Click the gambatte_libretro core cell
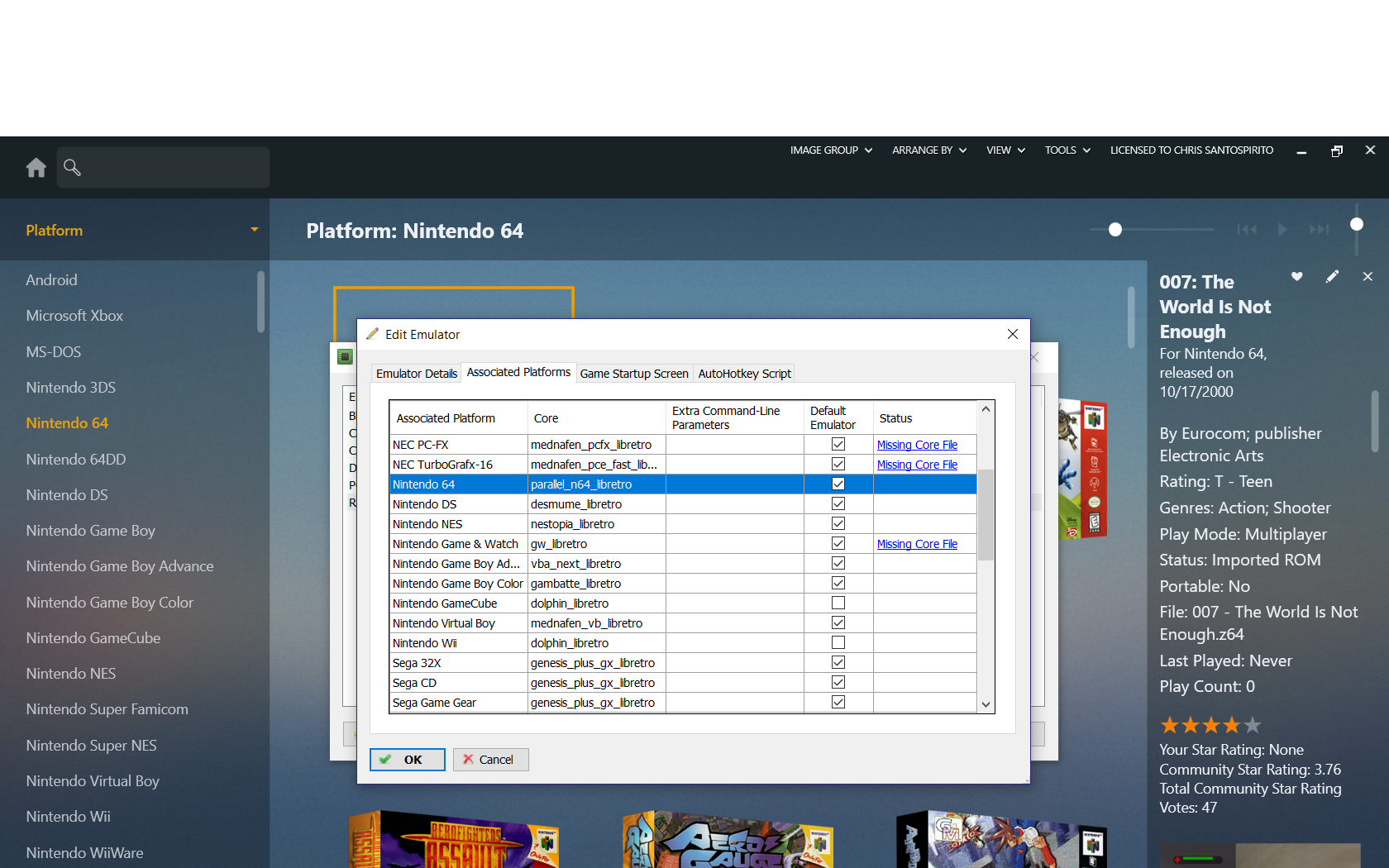This screenshot has width=1389, height=868. coord(597,584)
